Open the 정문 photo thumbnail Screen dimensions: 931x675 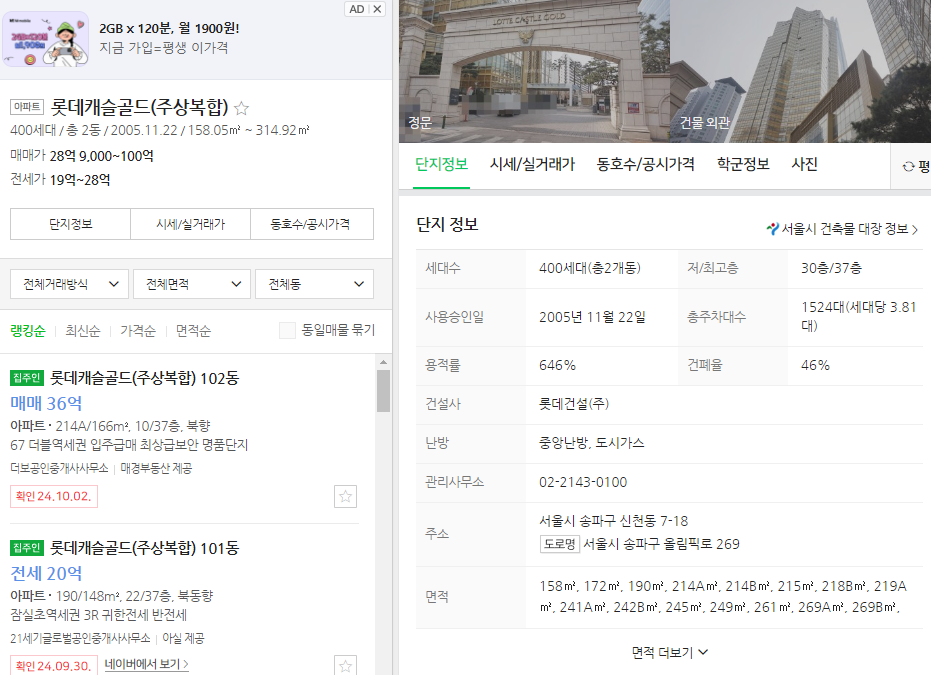tap(534, 71)
